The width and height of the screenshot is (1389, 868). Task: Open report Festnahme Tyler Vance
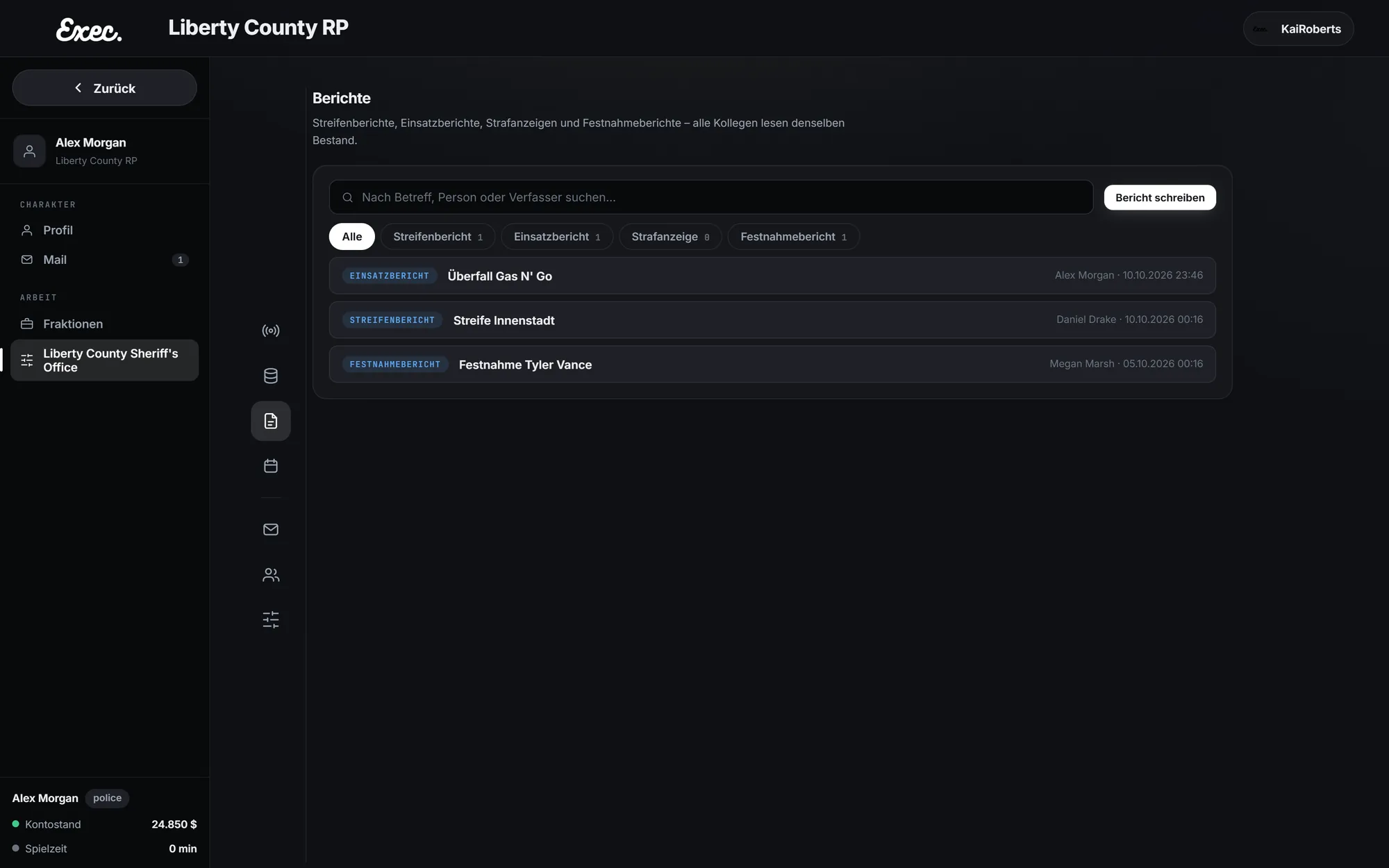click(772, 365)
